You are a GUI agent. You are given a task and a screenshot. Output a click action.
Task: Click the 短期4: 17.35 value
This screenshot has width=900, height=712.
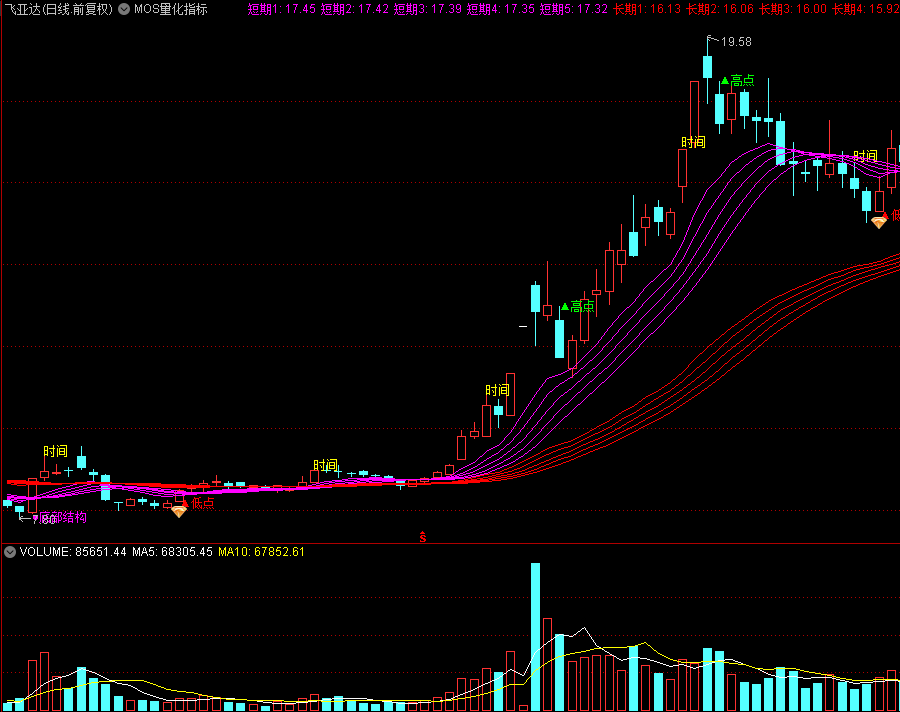coord(501,9)
